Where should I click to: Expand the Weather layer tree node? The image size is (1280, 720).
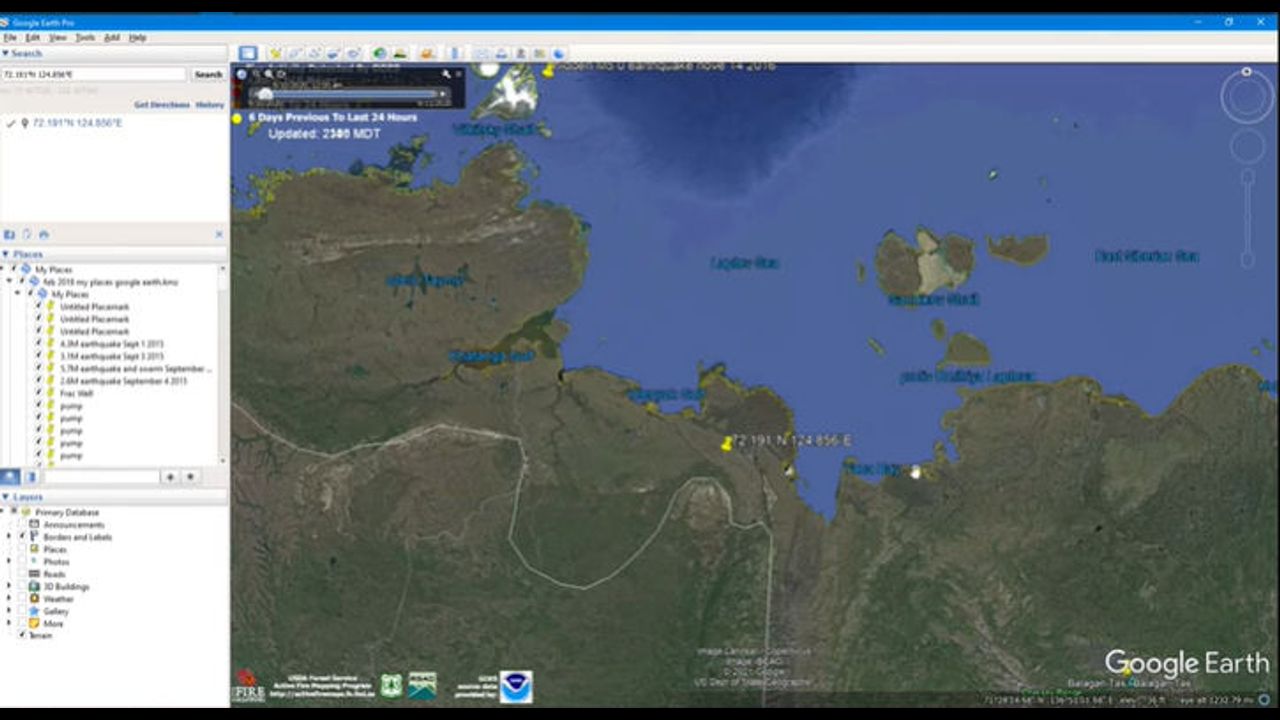10,599
